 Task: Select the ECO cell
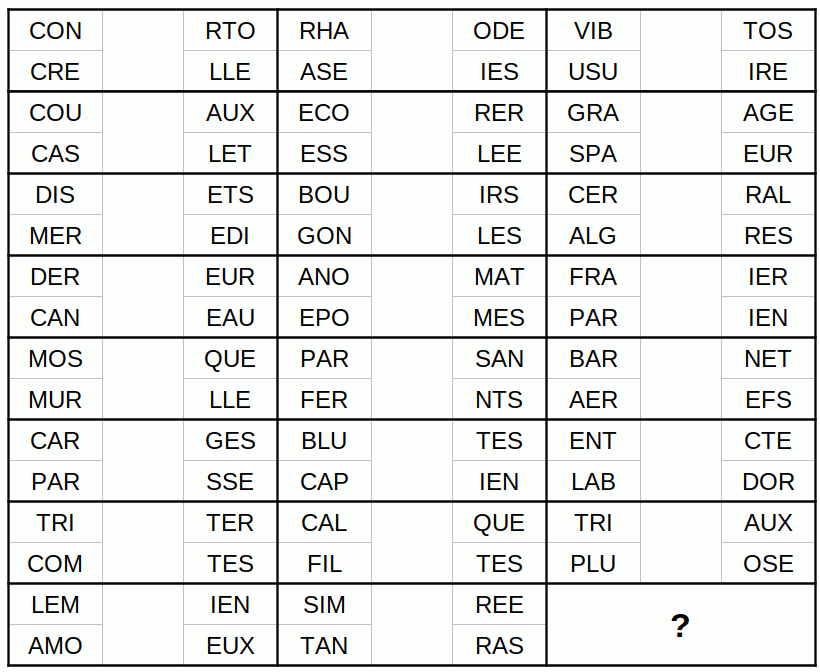324,113
